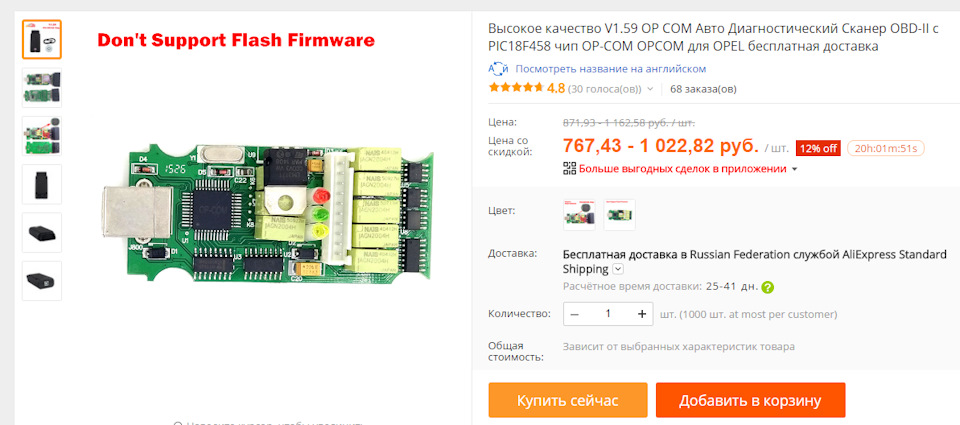
Task: Select the fourth thumbnail of black OBD connector
Action: 42,184
